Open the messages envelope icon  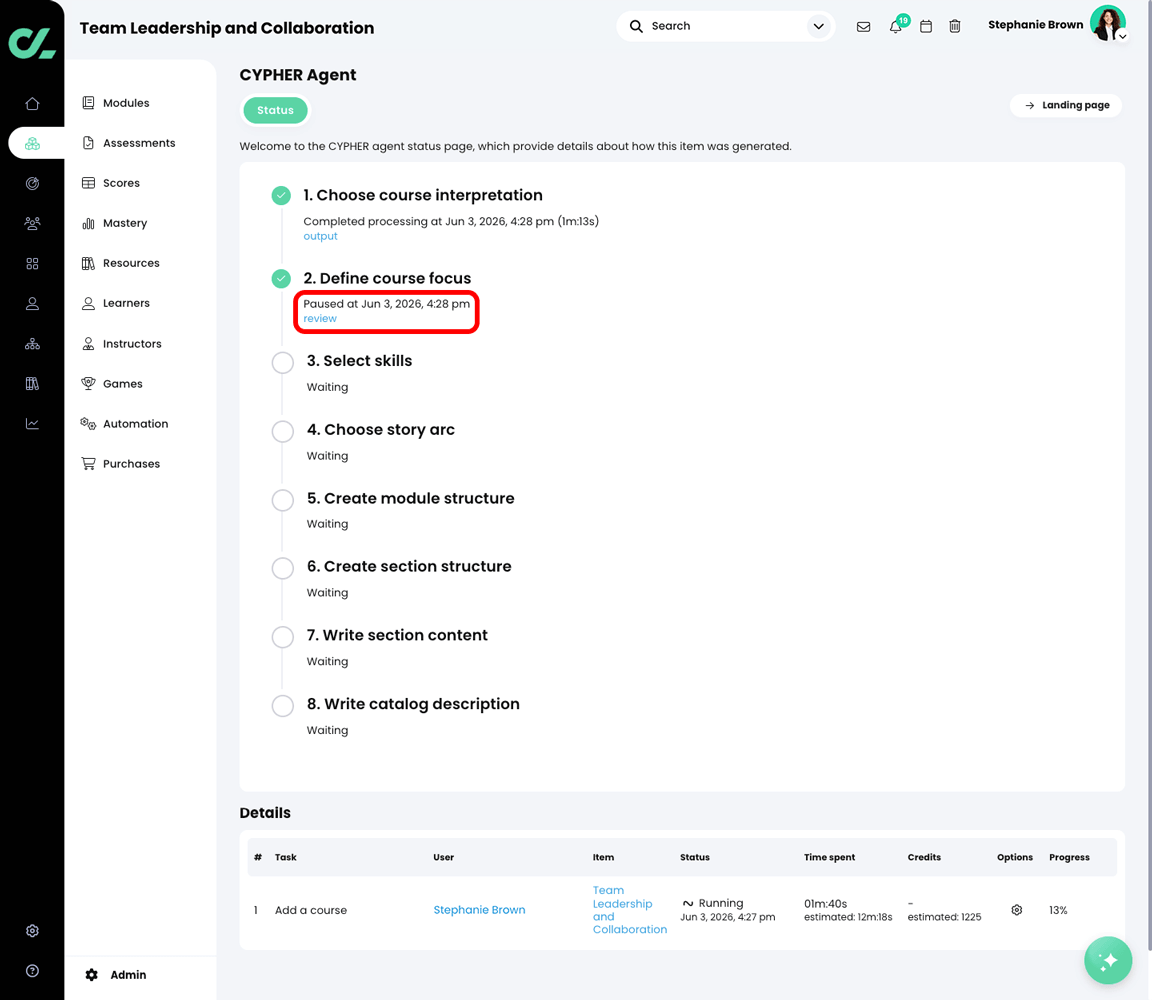click(863, 26)
